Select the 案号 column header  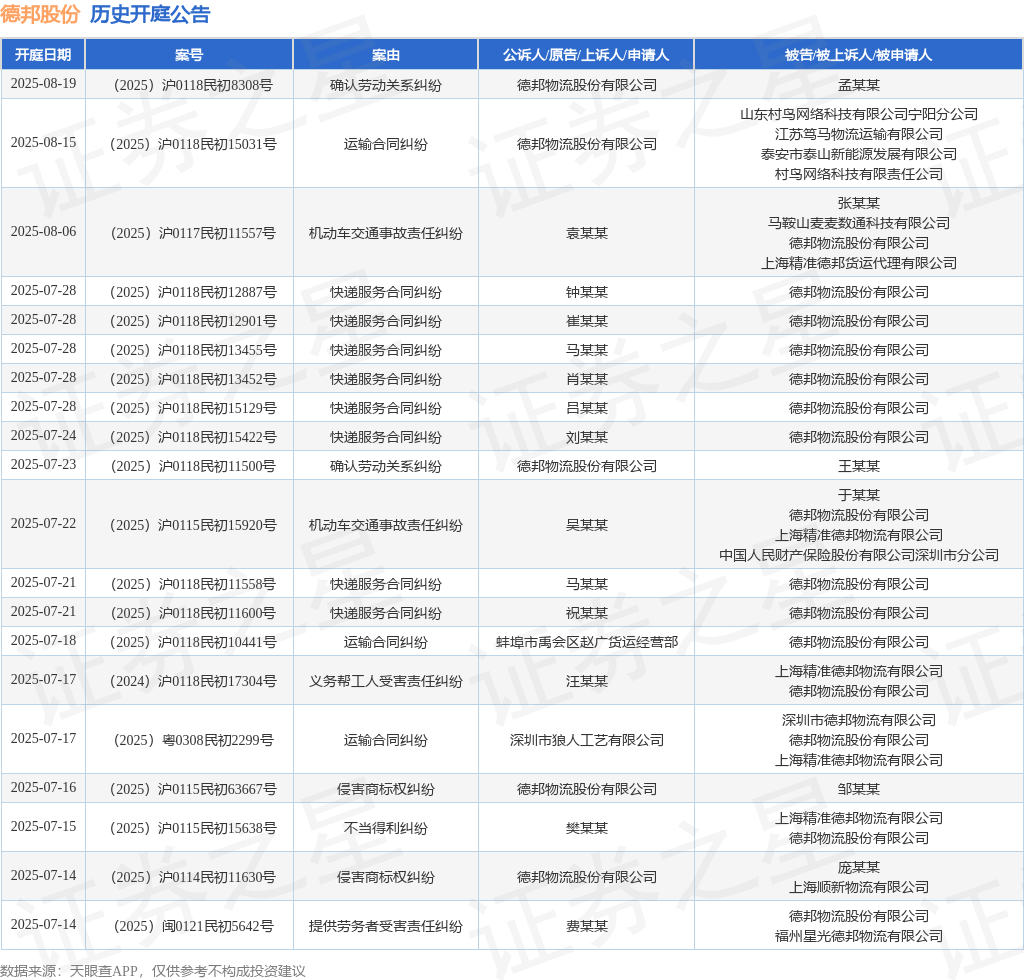(x=189, y=55)
